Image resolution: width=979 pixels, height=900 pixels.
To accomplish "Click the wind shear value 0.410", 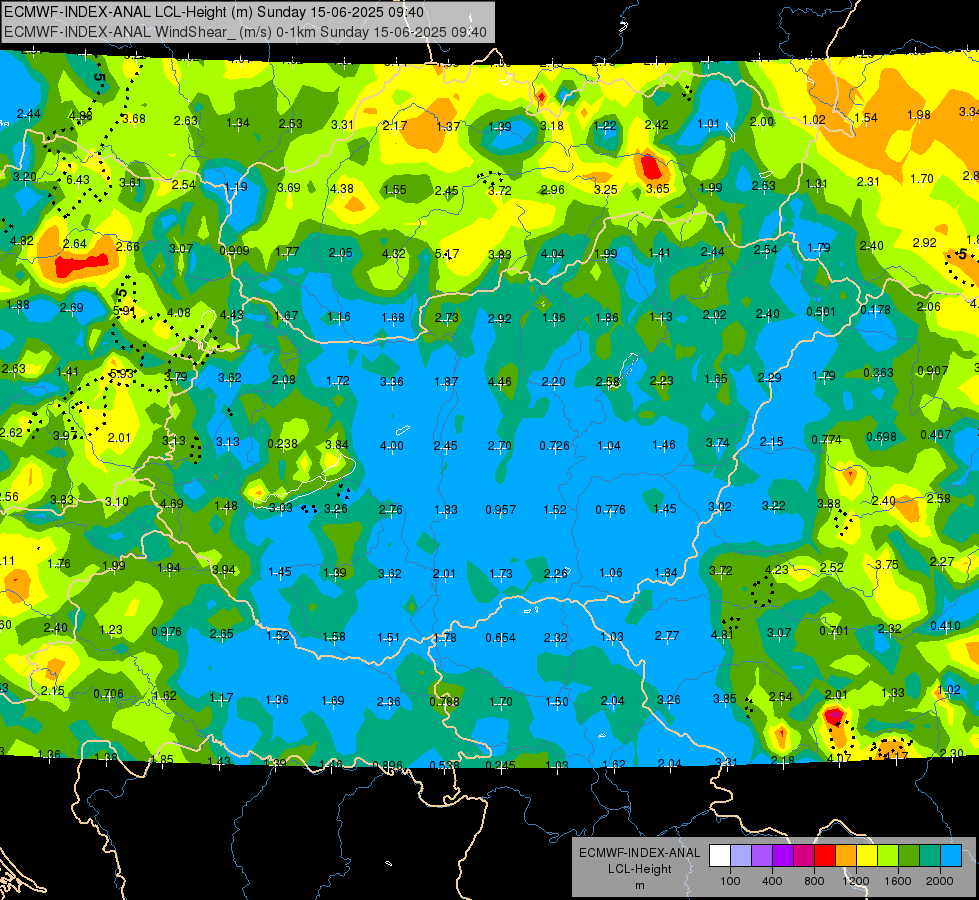I will pyautogui.click(x=945, y=626).
